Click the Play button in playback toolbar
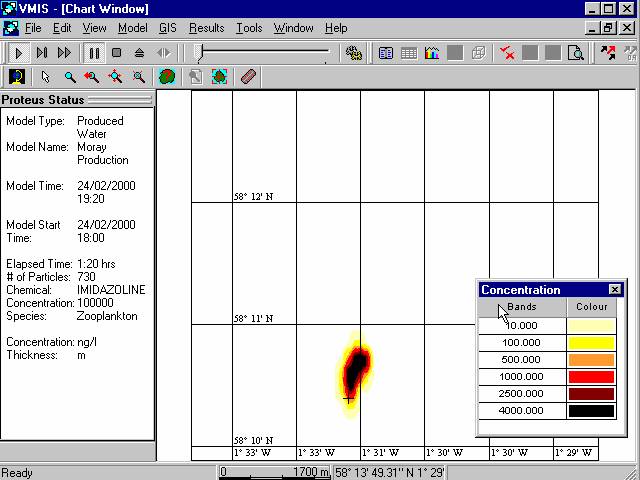Image resolution: width=640 pixels, height=480 pixels. (x=19, y=53)
